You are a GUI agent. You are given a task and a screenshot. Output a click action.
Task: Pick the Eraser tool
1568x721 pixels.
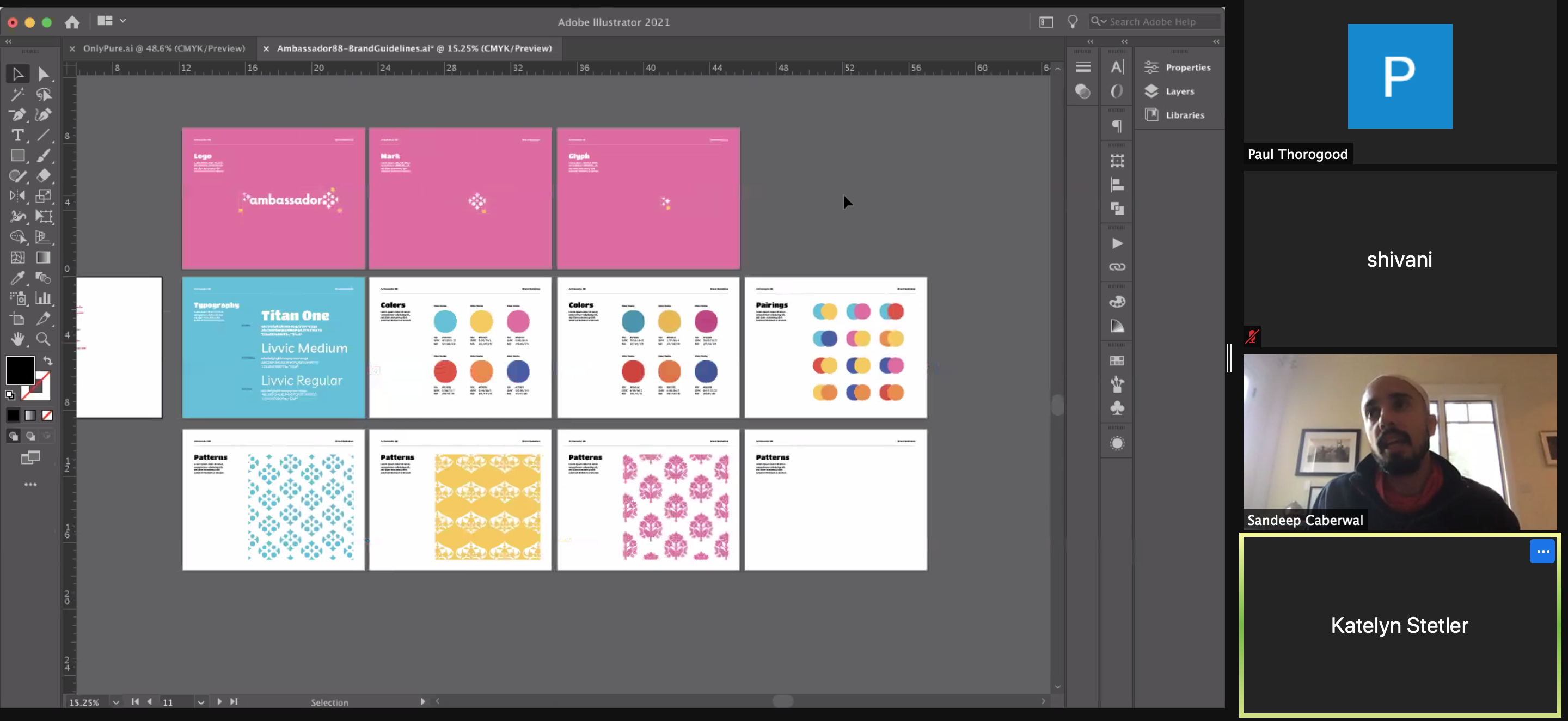click(43, 176)
